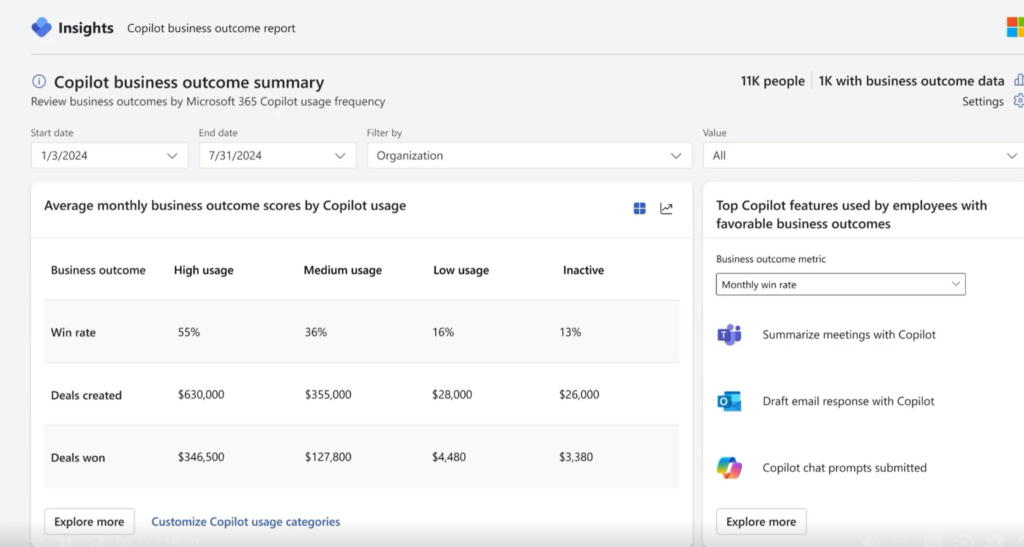
Task: Click Summarize meetings with Copilot feature
Action: click(x=849, y=334)
